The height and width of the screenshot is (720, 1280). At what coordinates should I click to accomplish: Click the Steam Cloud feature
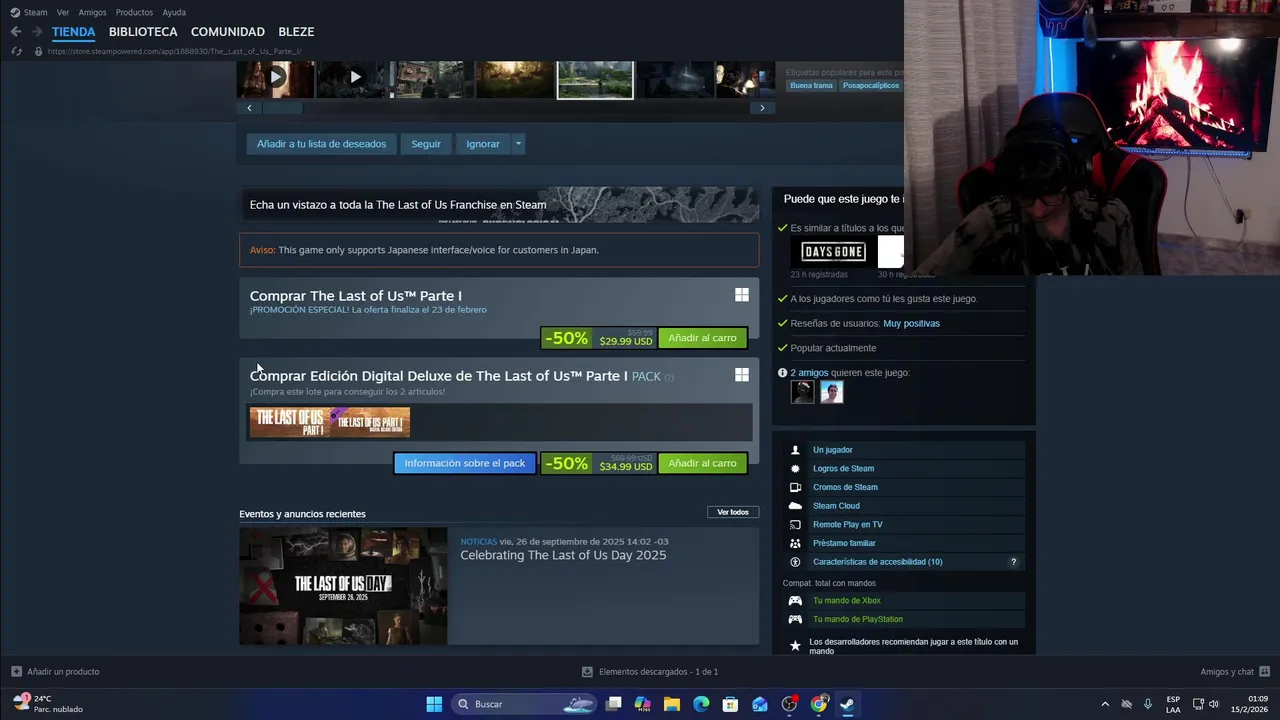tap(903, 506)
